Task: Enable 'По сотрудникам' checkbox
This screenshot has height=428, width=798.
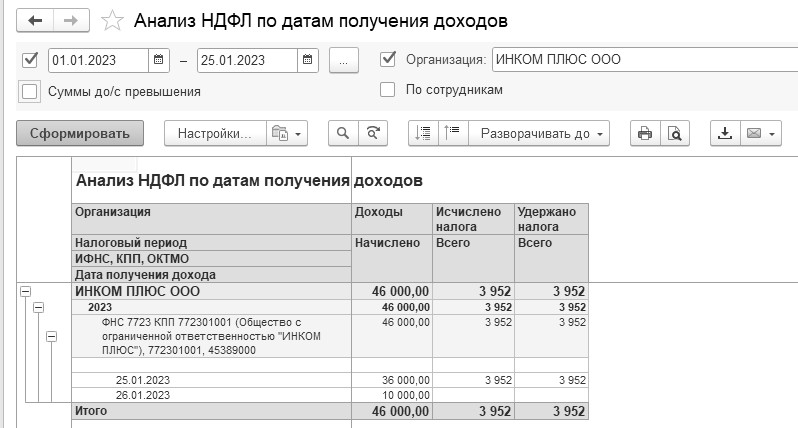Action: tap(387, 90)
